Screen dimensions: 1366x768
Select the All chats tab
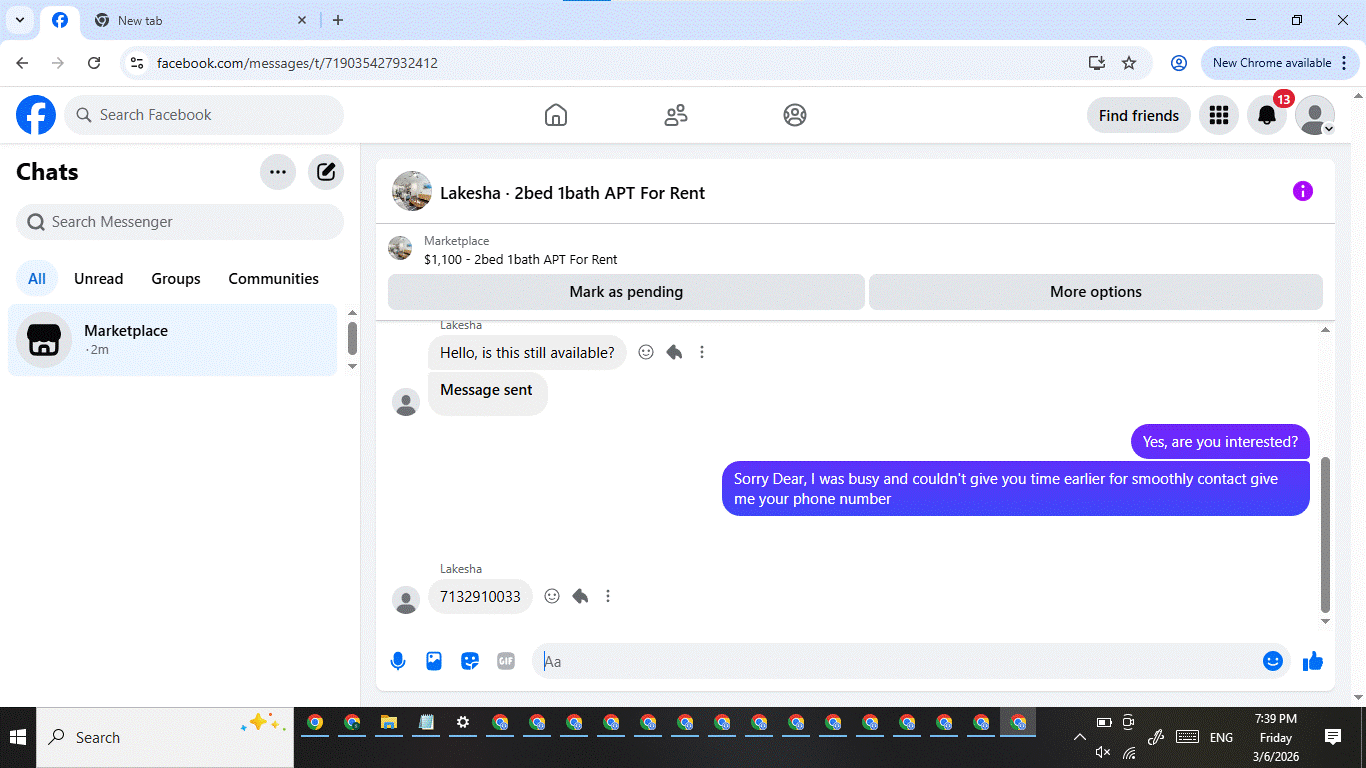click(37, 279)
